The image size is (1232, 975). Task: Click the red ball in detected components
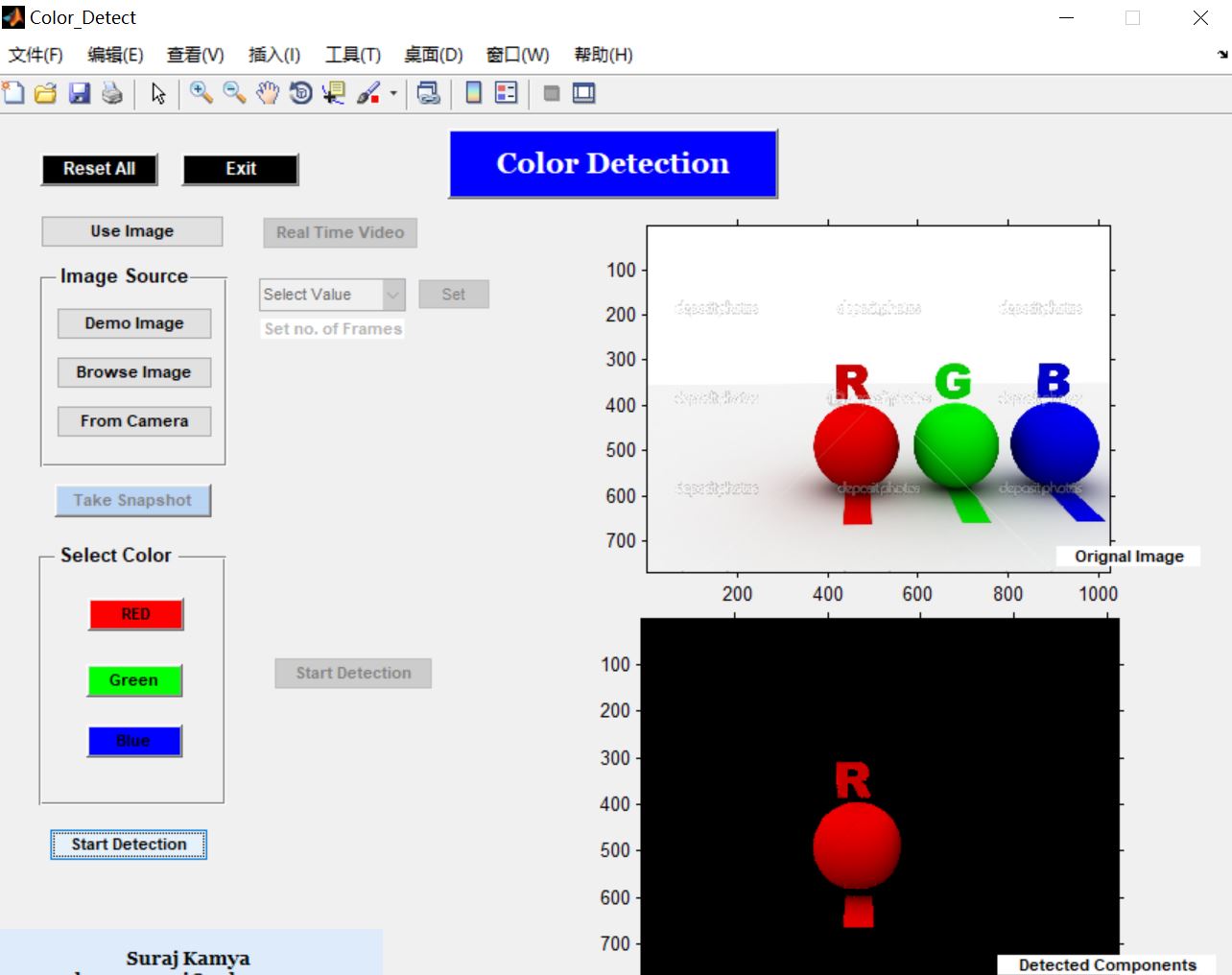point(857,845)
